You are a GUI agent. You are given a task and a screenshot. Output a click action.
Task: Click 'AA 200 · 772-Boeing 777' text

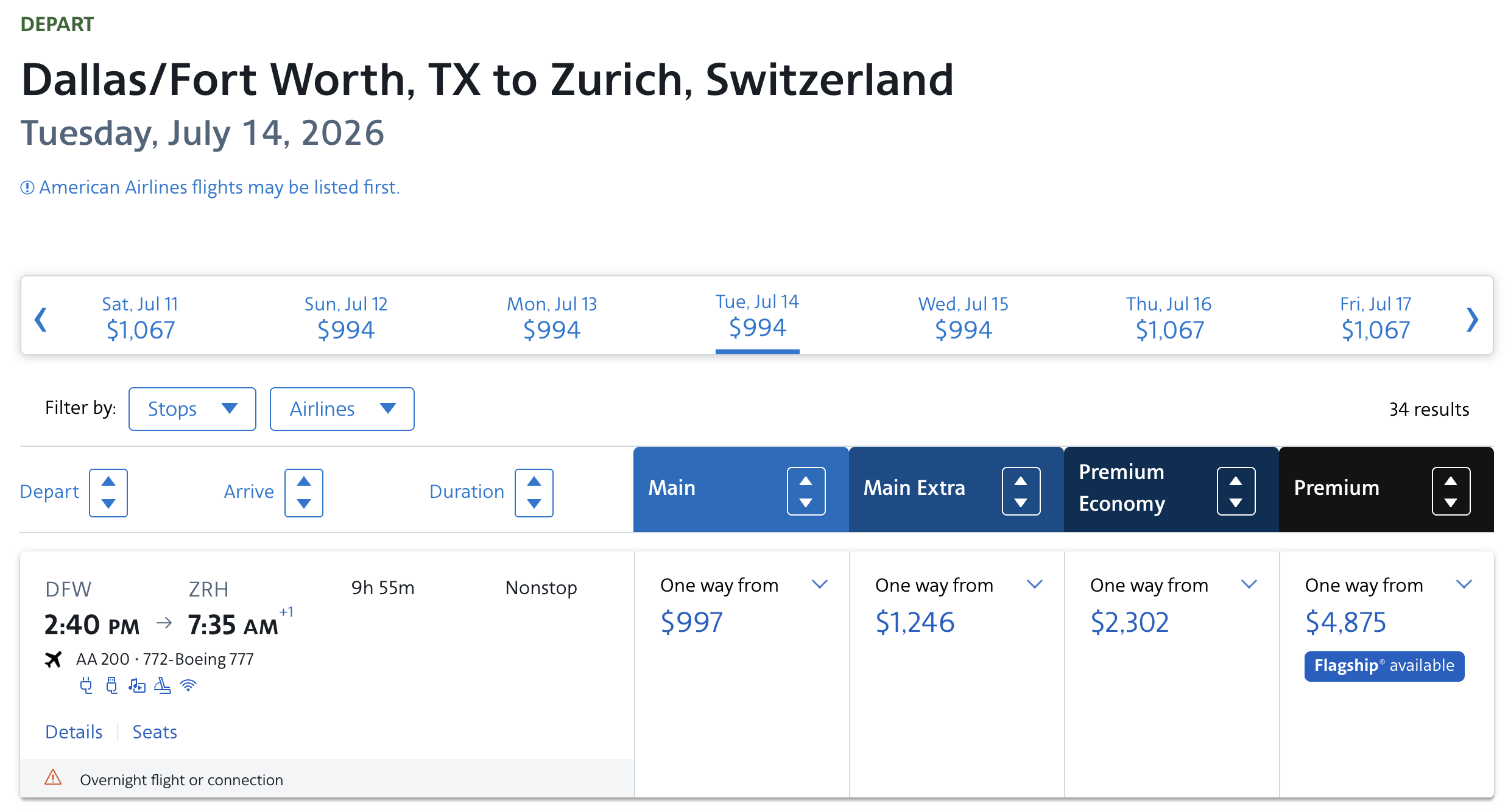[165, 659]
